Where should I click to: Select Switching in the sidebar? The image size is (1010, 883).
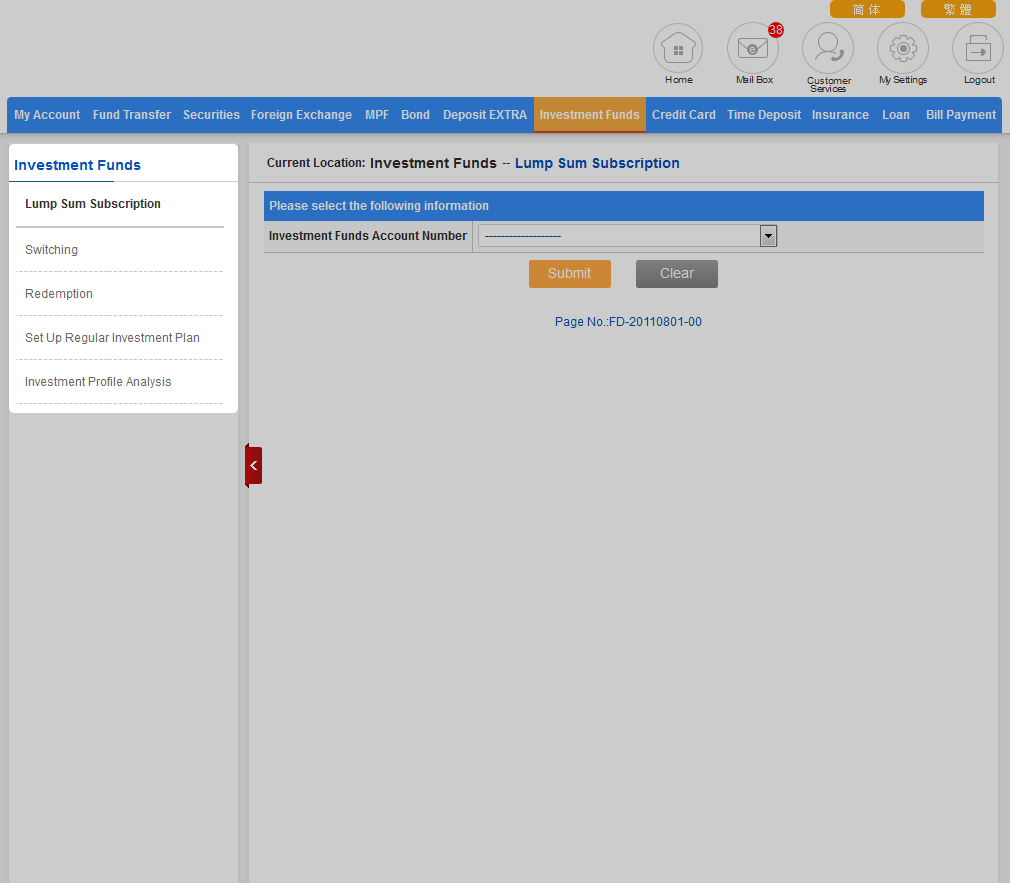pos(51,250)
